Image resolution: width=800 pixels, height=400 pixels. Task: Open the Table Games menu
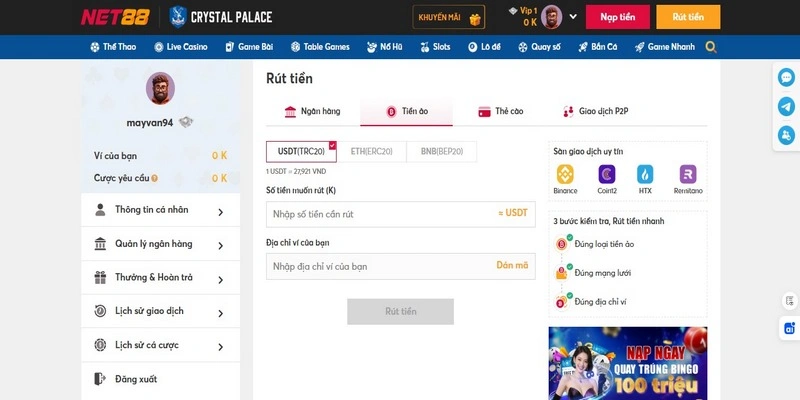click(320, 47)
